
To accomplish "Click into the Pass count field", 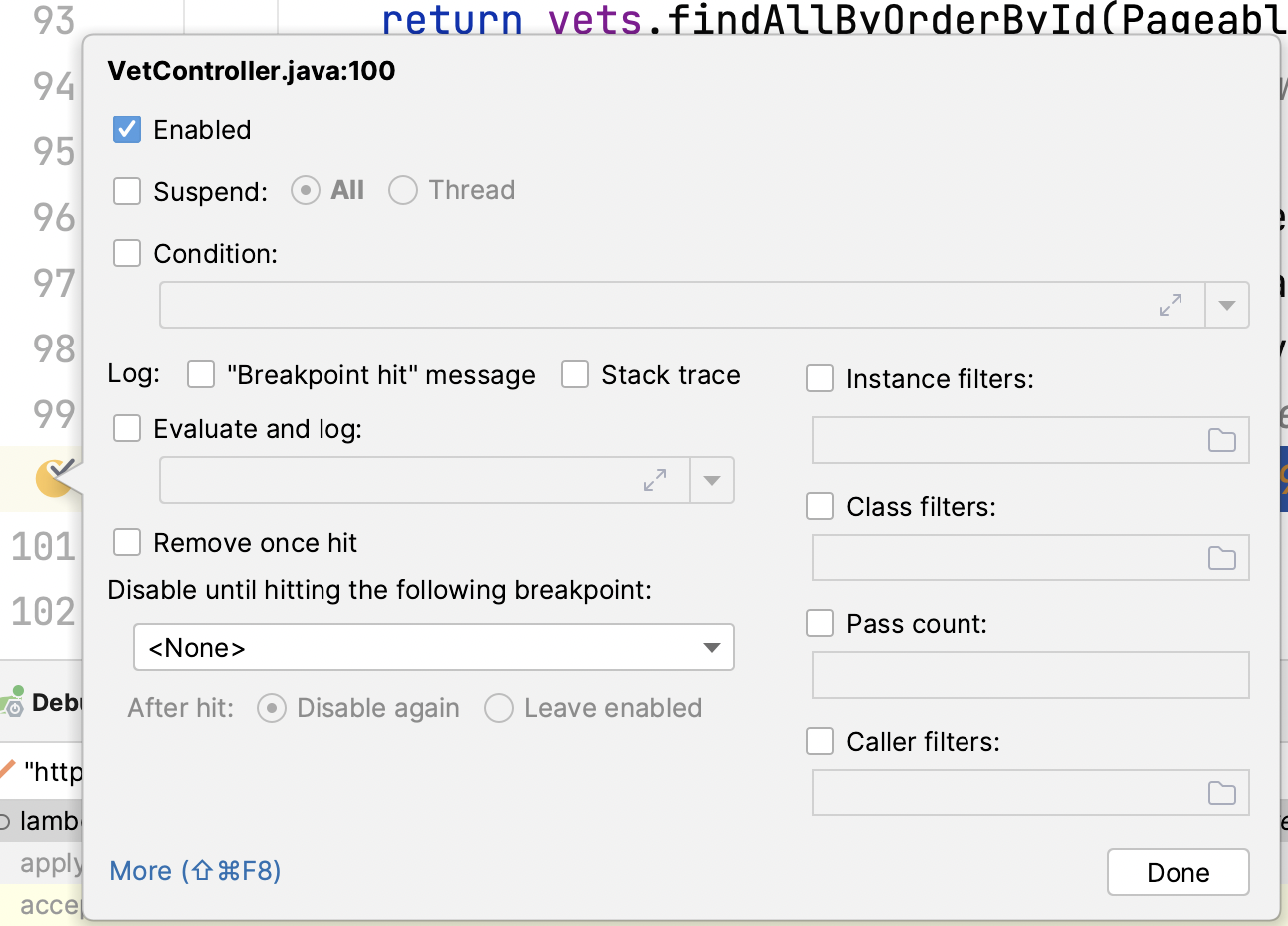I will (x=1030, y=675).
